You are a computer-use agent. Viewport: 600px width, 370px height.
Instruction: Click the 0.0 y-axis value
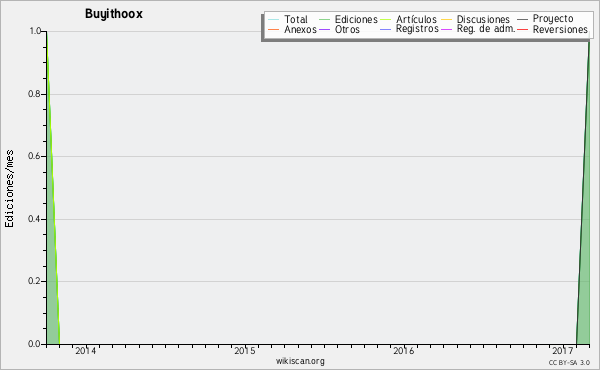(x=34, y=344)
